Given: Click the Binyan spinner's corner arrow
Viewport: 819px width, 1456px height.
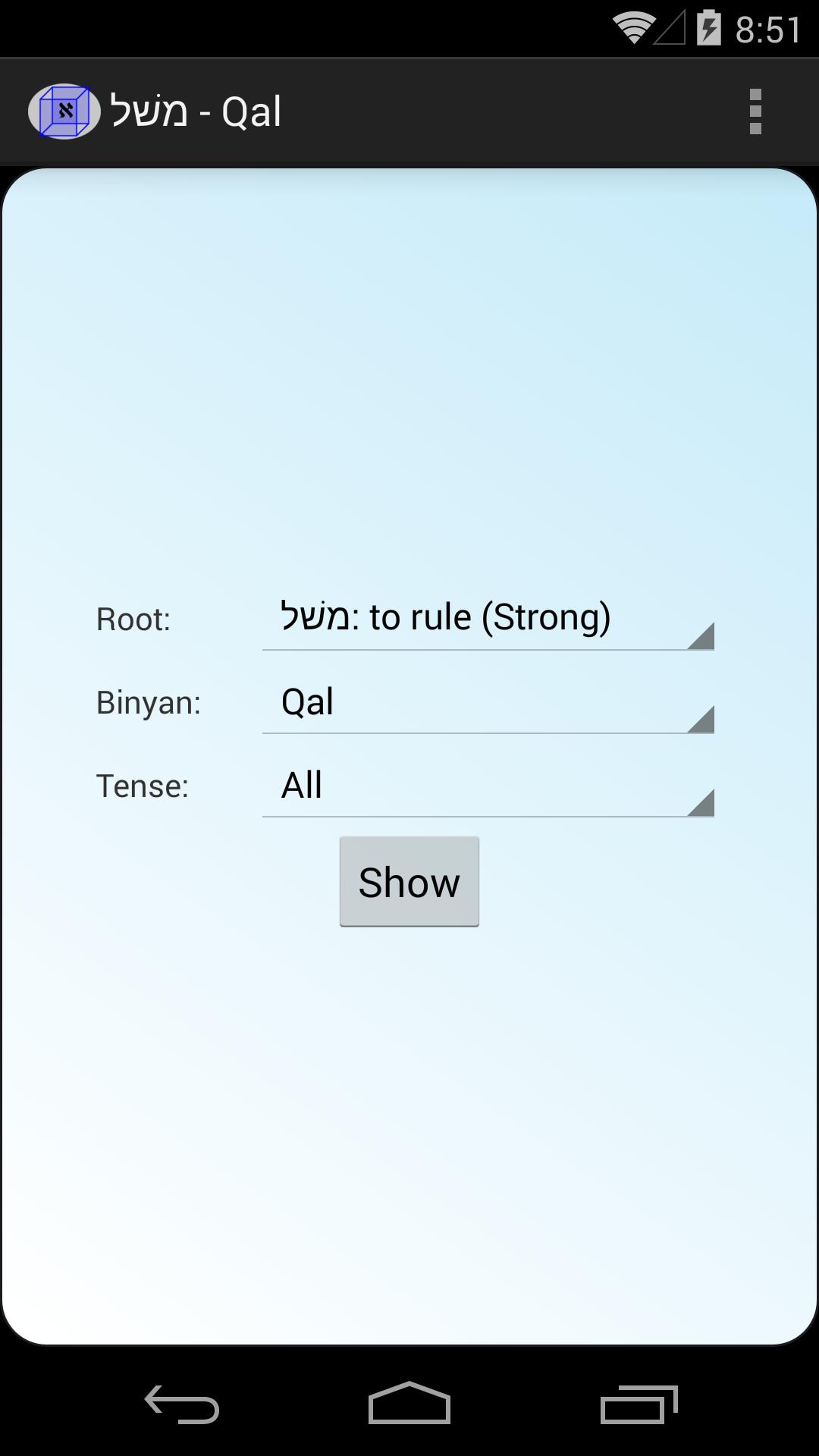Looking at the screenshot, I should [702, 721].
